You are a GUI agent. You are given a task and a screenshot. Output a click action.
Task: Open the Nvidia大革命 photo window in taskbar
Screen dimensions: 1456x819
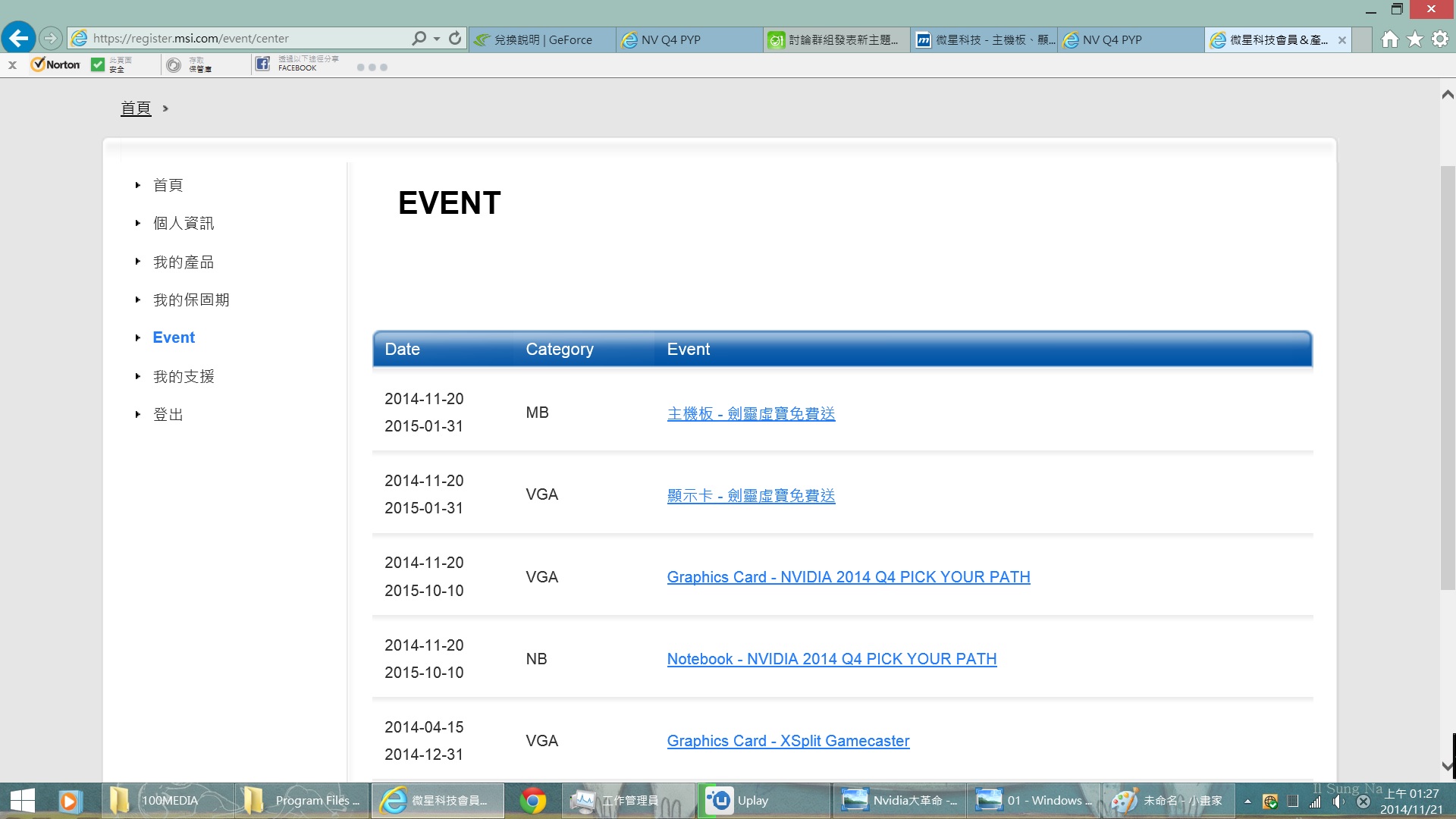[x=899, y=801]
